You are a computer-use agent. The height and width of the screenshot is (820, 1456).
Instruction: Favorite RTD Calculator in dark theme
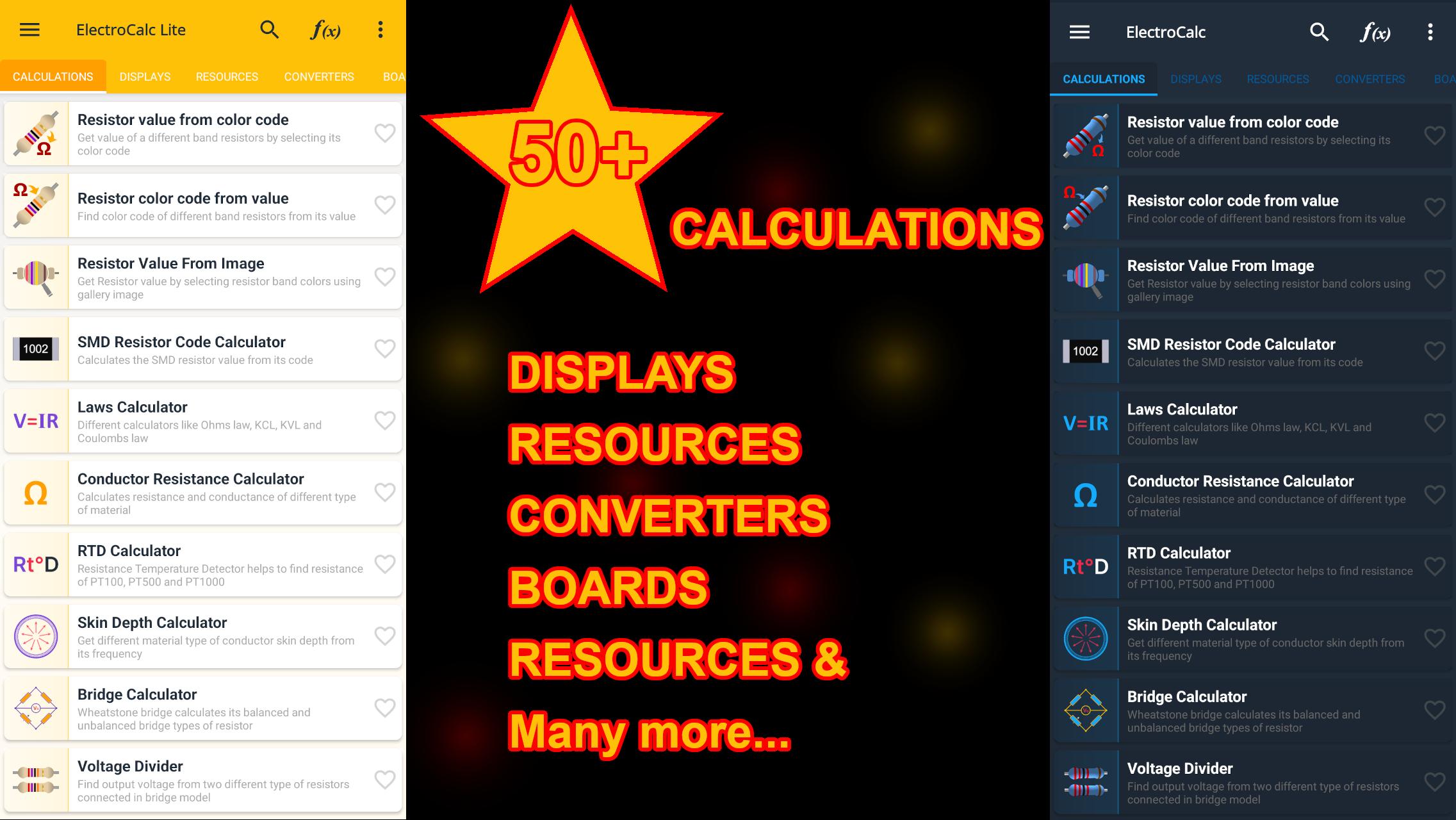1434,566
